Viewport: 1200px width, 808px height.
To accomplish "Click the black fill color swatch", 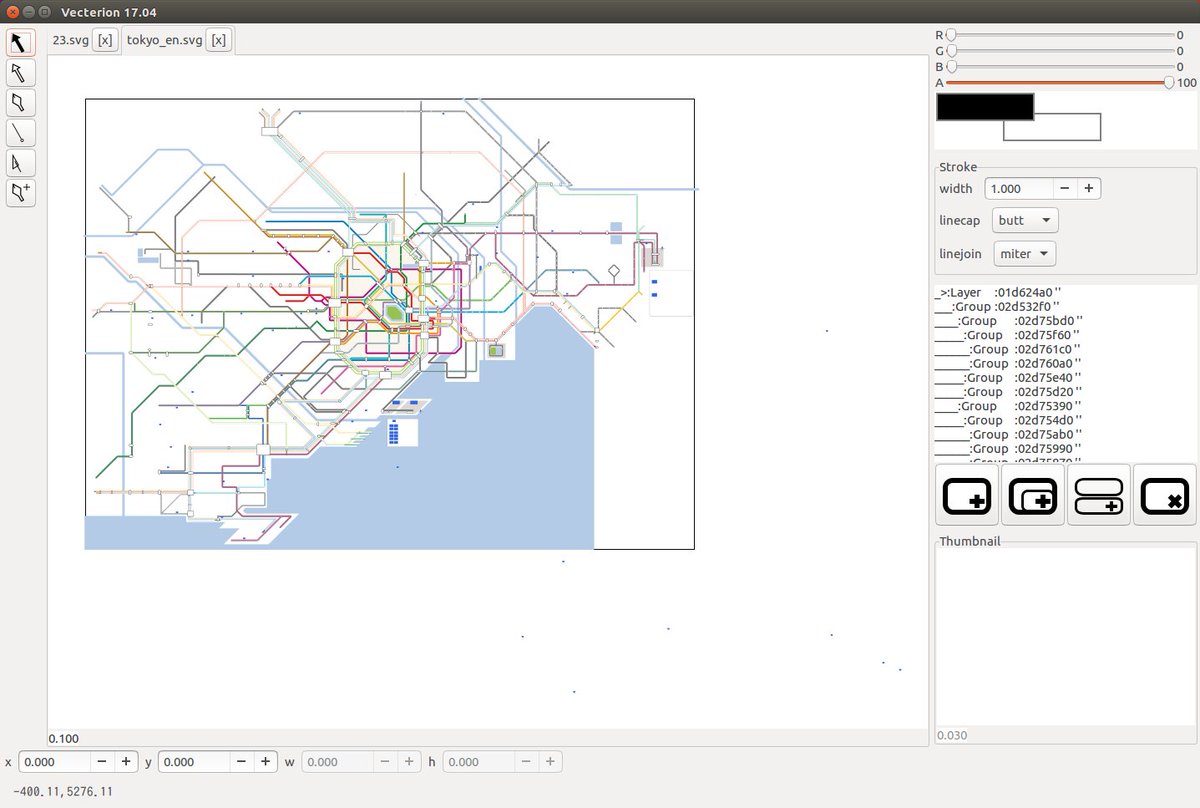I will [985, 107].
